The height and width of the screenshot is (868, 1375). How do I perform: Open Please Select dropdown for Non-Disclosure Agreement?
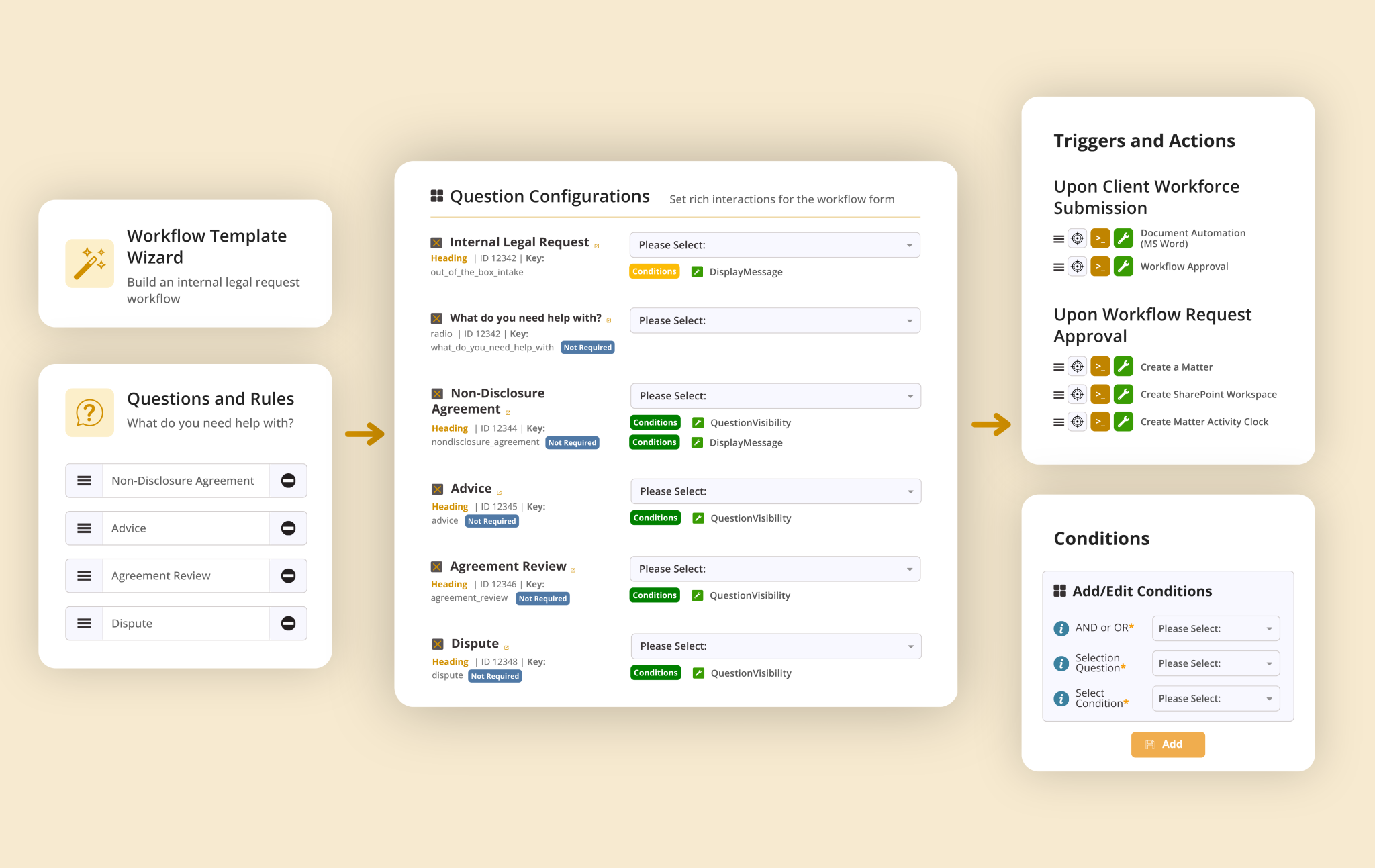click(775, 396)
